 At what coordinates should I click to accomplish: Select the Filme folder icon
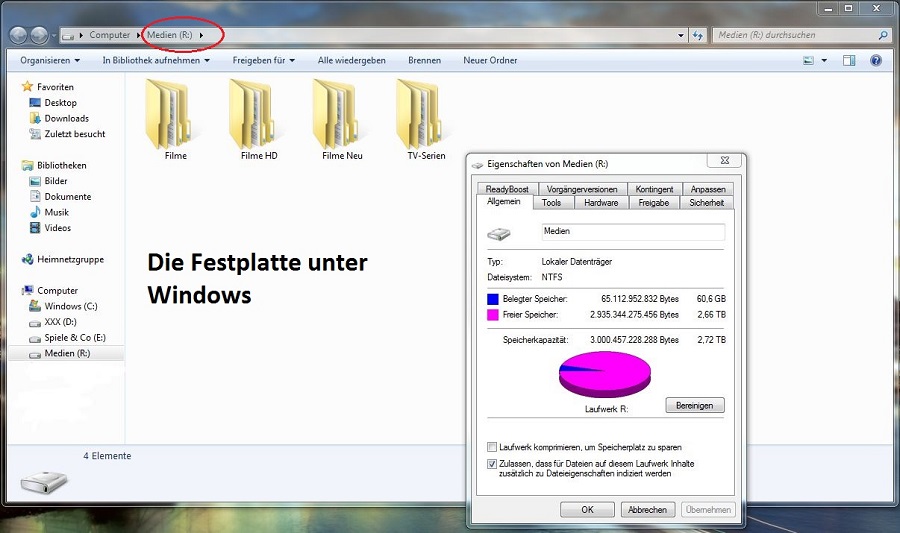pyautogui.click(x=168, y=114)
